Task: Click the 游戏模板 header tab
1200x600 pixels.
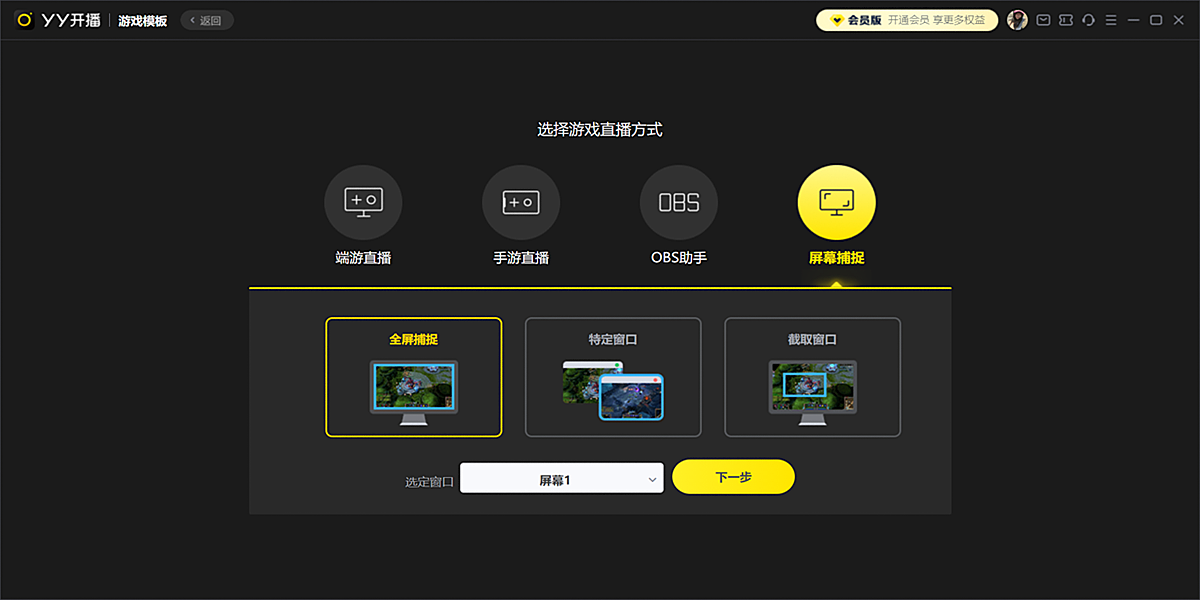Action: coord(143,20)
